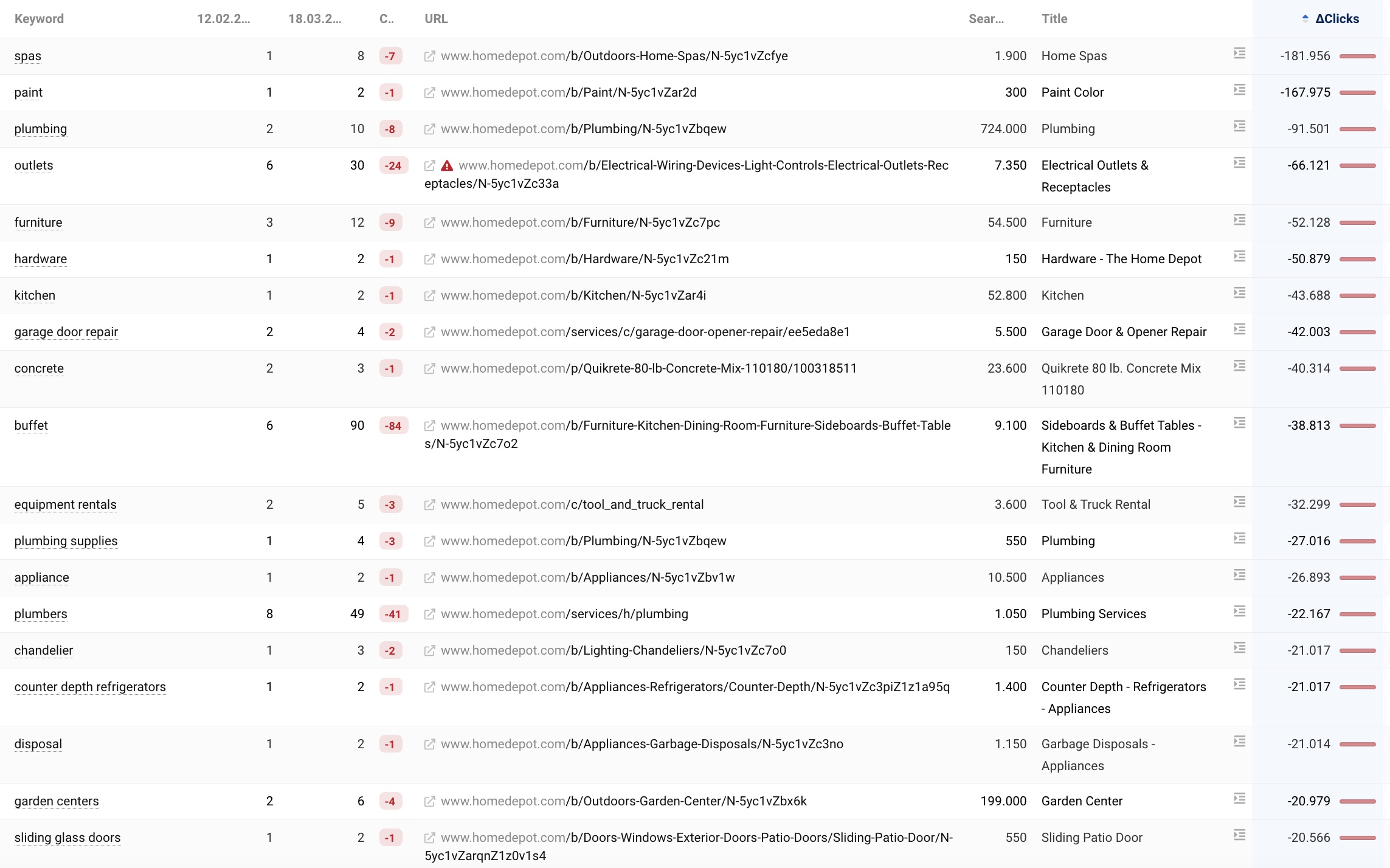Sort by the URL column header
The width and height of the screenshot is (1390, 868).
tap(436, 19)
